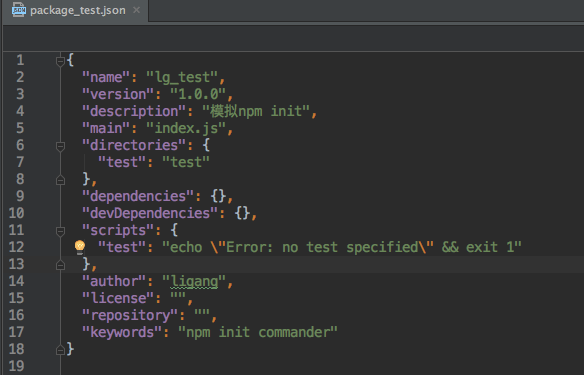Click the "keywords" key
The image size is (584, 375).
122,332
